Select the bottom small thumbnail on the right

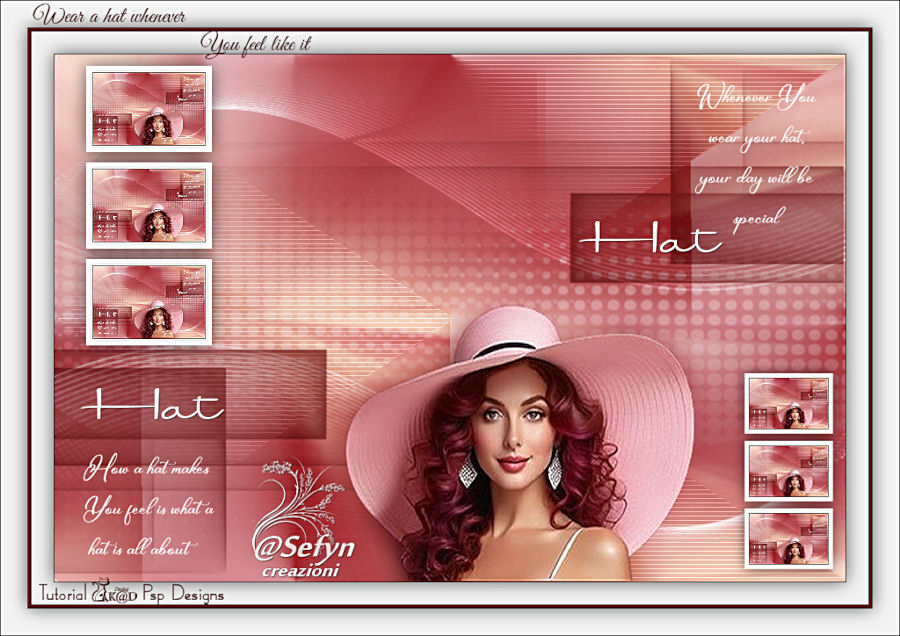pos(789,538)
